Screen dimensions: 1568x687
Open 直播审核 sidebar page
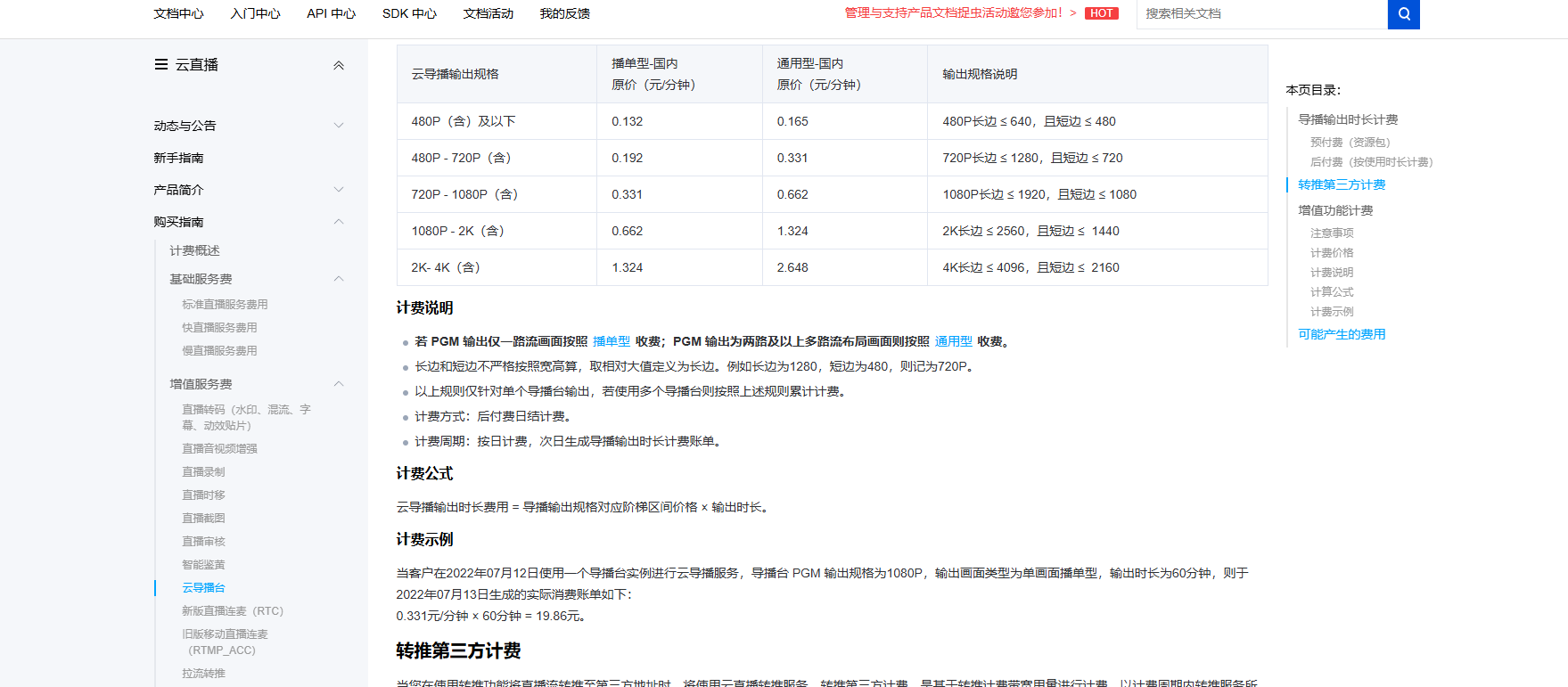[x=203, y=541]
